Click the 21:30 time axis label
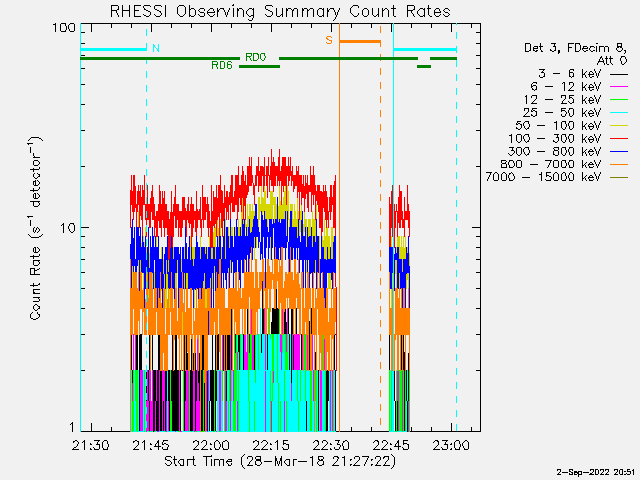 tap(91, 445)
